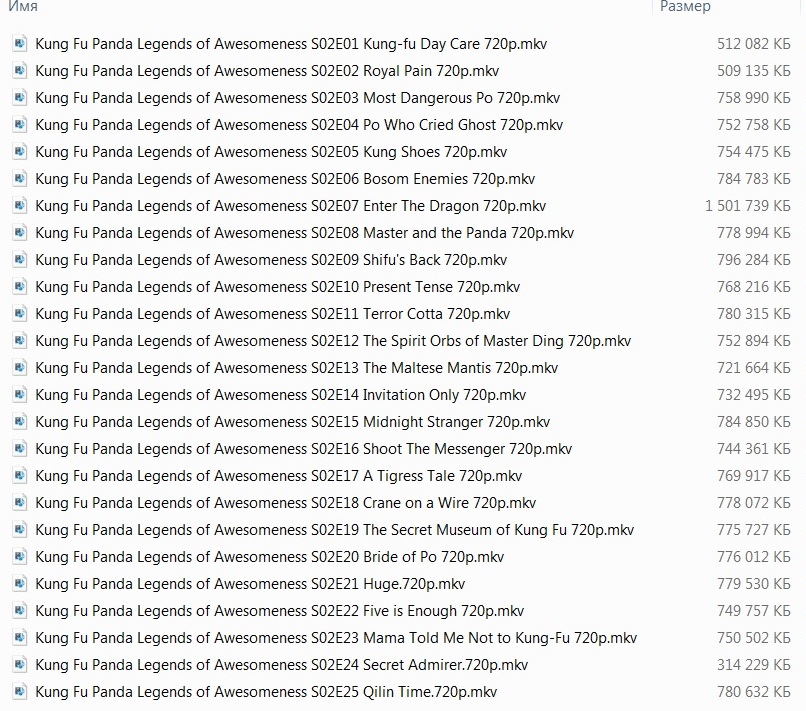Select S02E12 The Spirit Orbs of Master Ding

[333, 341]
